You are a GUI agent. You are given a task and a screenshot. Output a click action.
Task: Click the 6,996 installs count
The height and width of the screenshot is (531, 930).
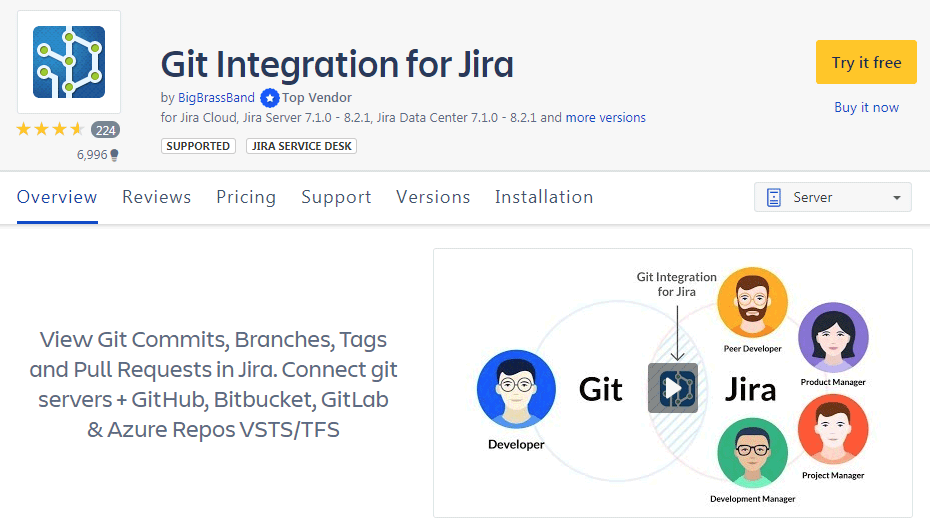click(92, 155)
